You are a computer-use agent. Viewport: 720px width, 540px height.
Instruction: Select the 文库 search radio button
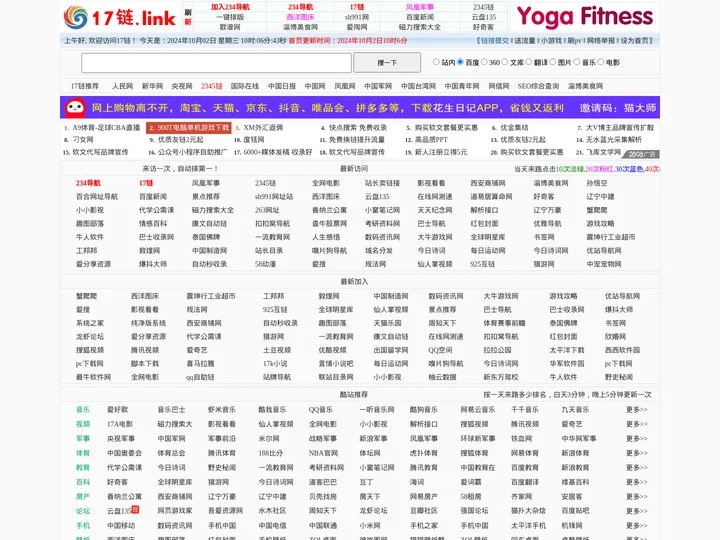point(505,62)
